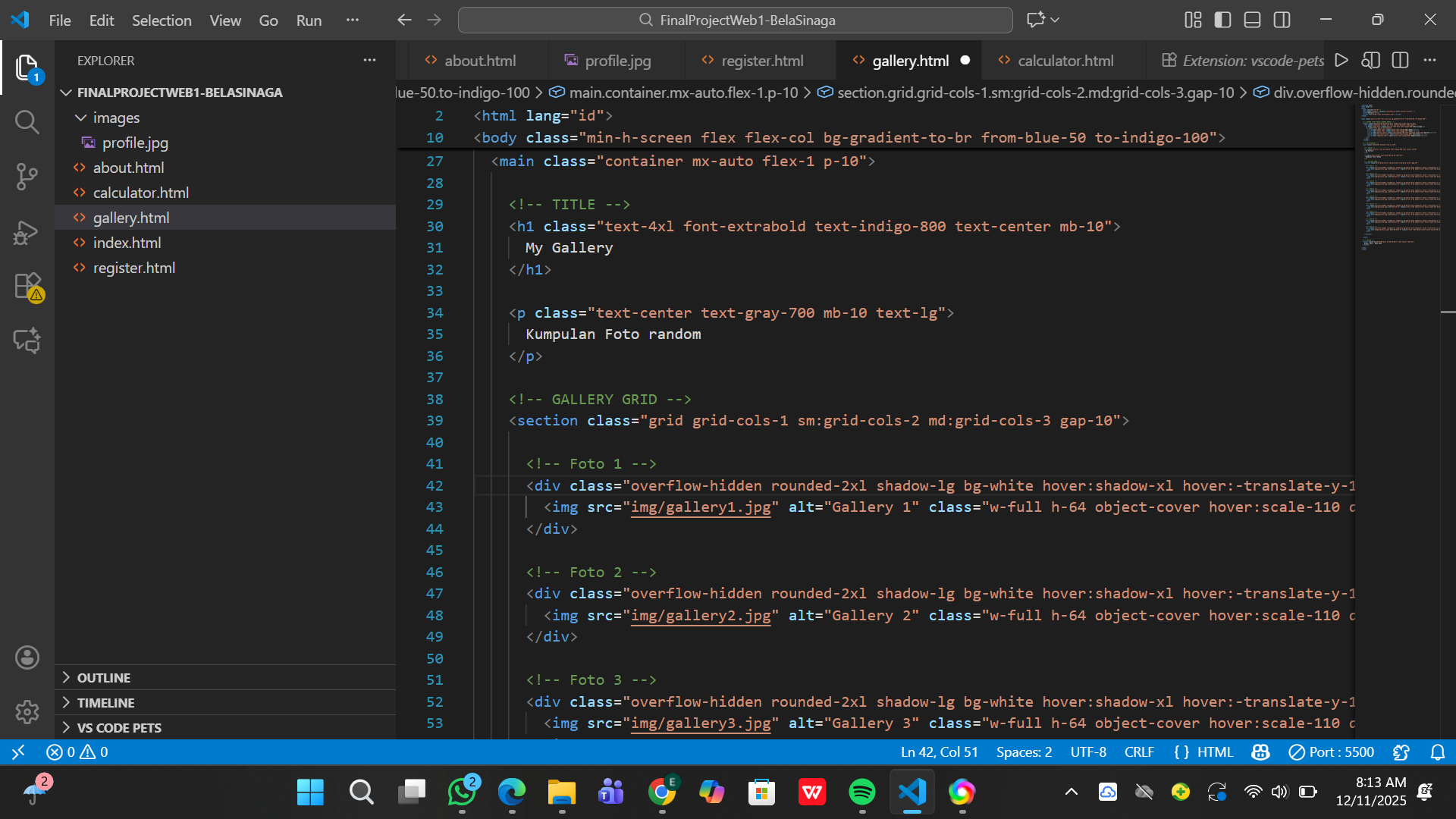1456x819 pixels.
Task: Click the Go Live port 5500 status item
Action: [1332, 752]
